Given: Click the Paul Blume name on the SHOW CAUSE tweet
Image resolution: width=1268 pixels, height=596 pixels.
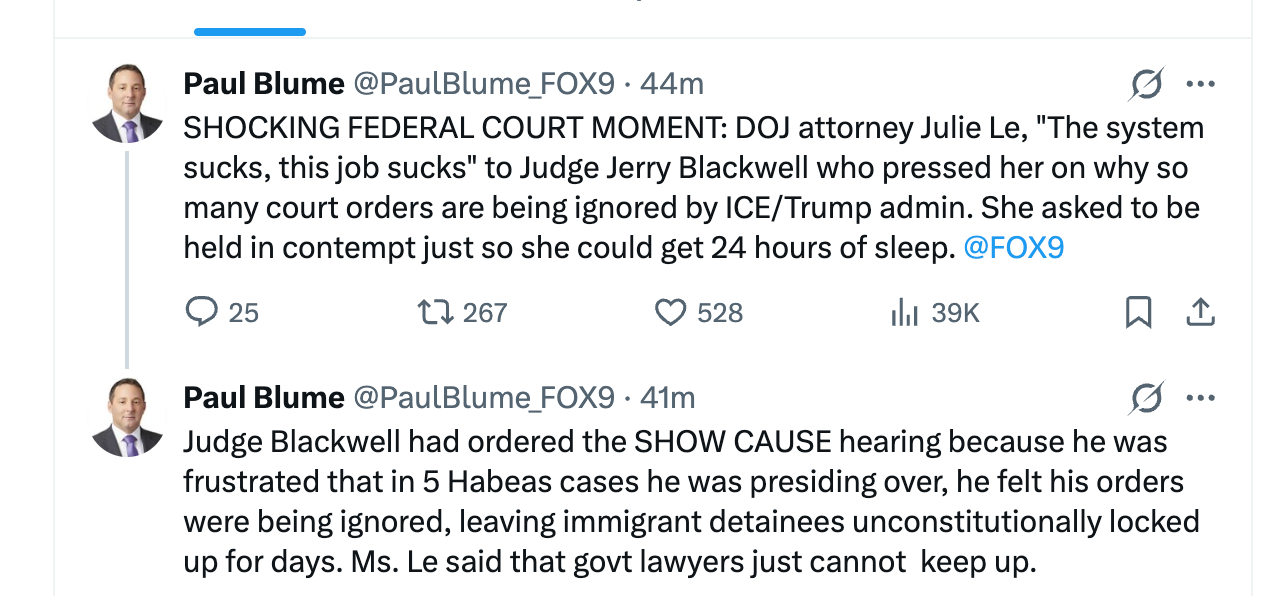Looking at the screenshot, I should click(263, 398).
